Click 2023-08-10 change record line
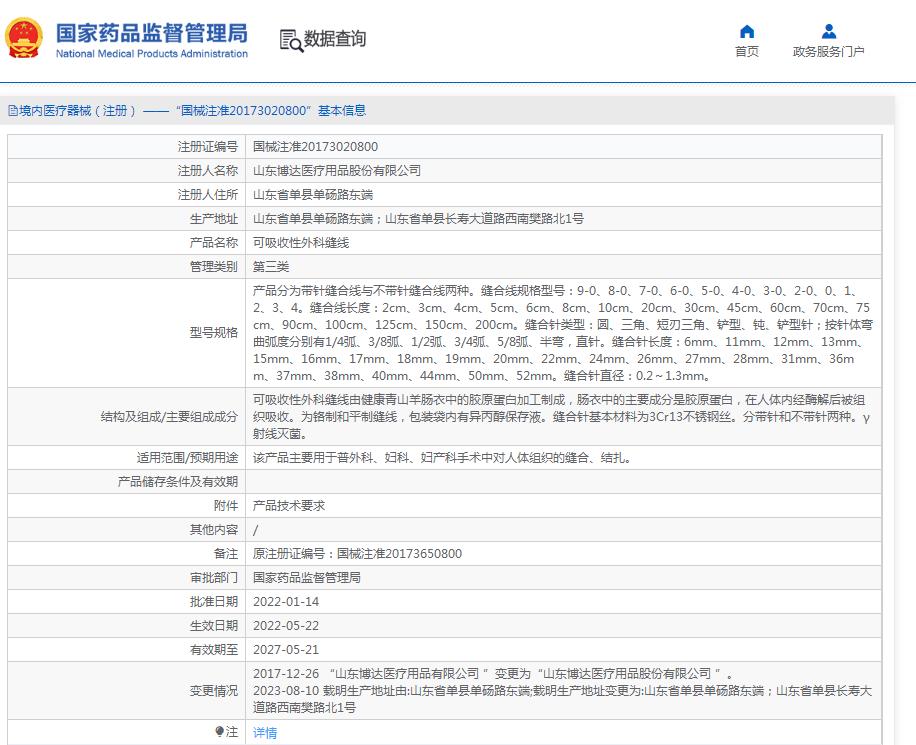916x745 pixels. (563, 699)
